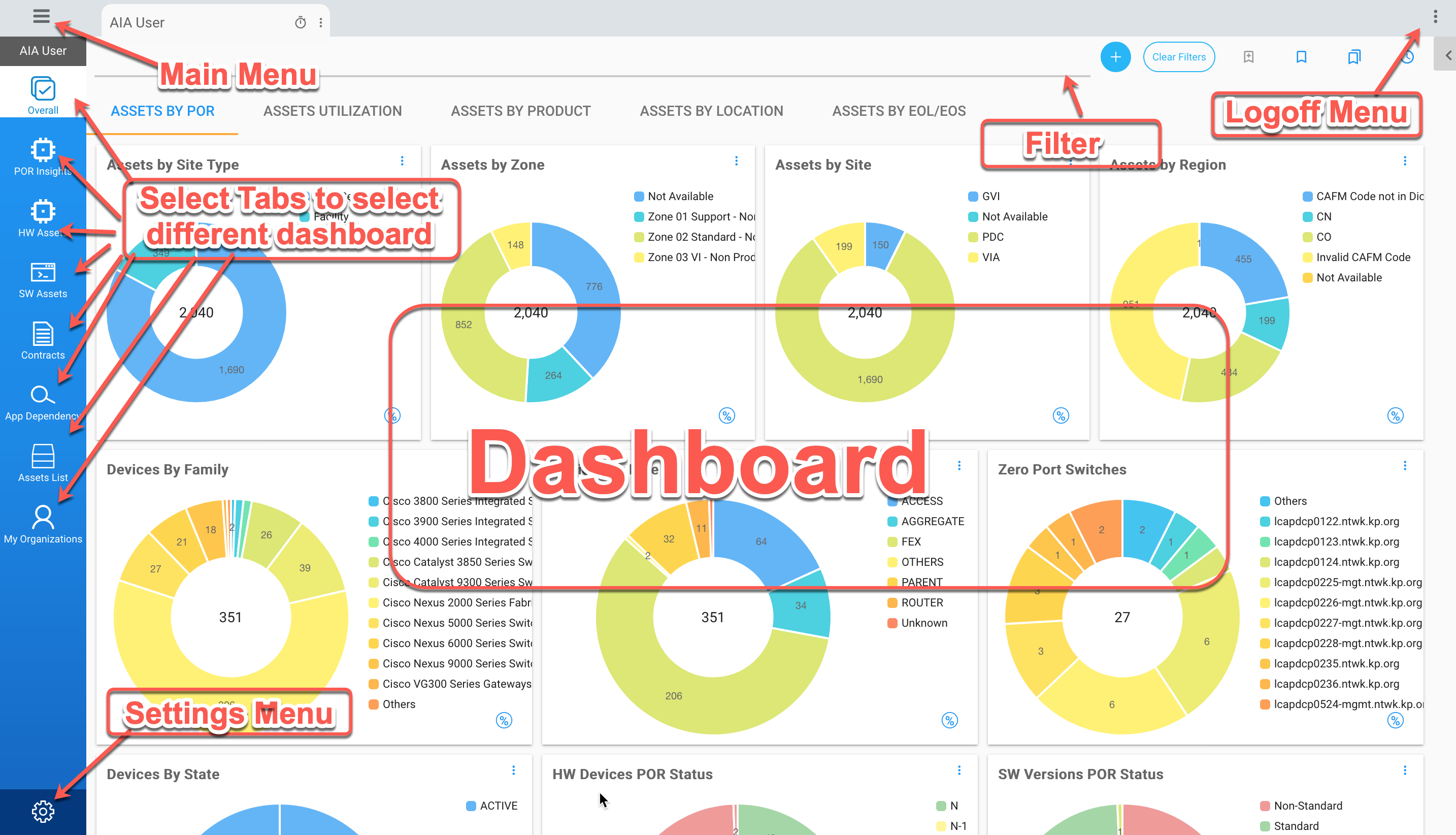The height and width of the screenshot is (835, 1456).
Task: Switch to ASSETS BY LOCATION tab
Action: (x=711, y=111)
